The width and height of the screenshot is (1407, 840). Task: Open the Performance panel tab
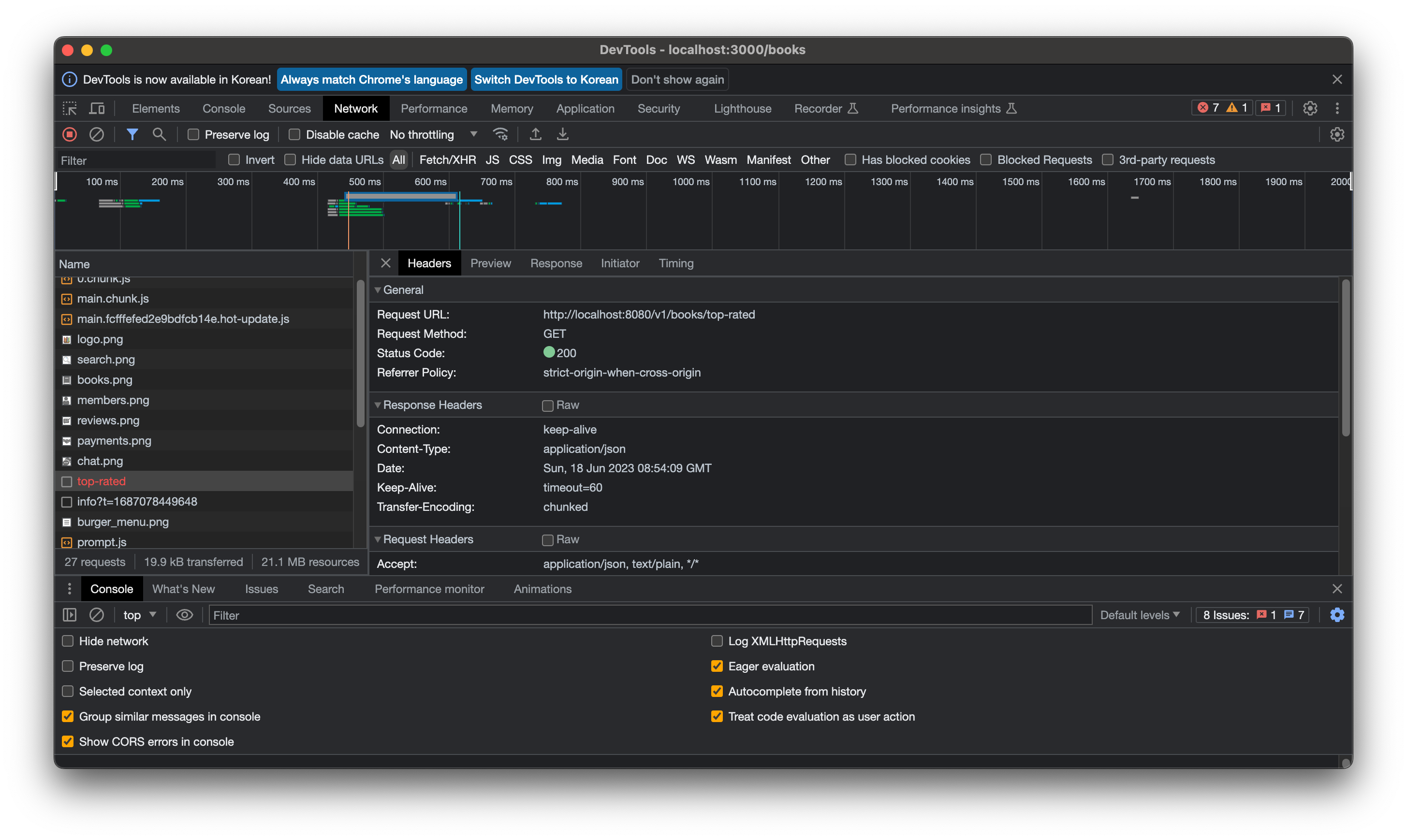tap(434, 109)
